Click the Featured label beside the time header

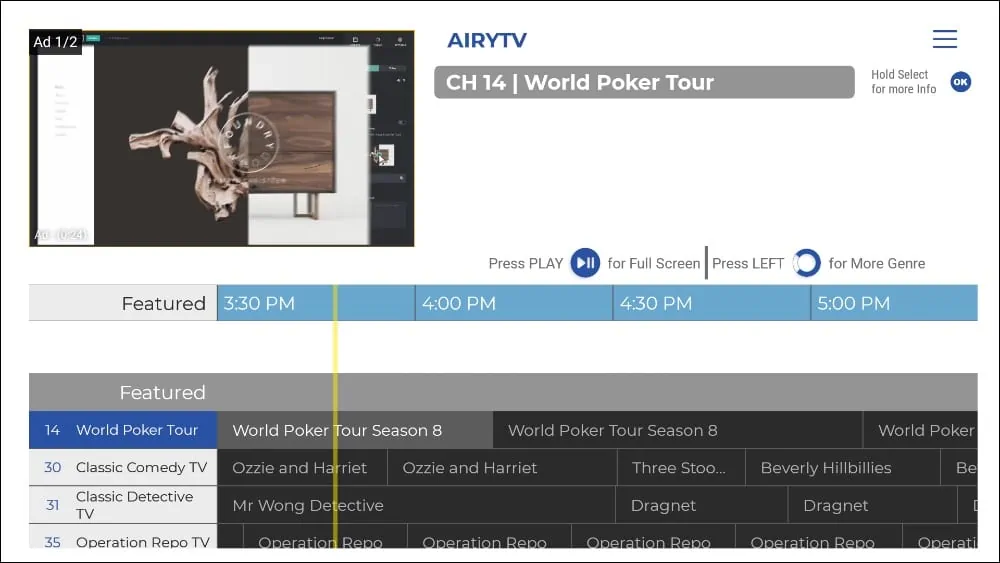123,303
